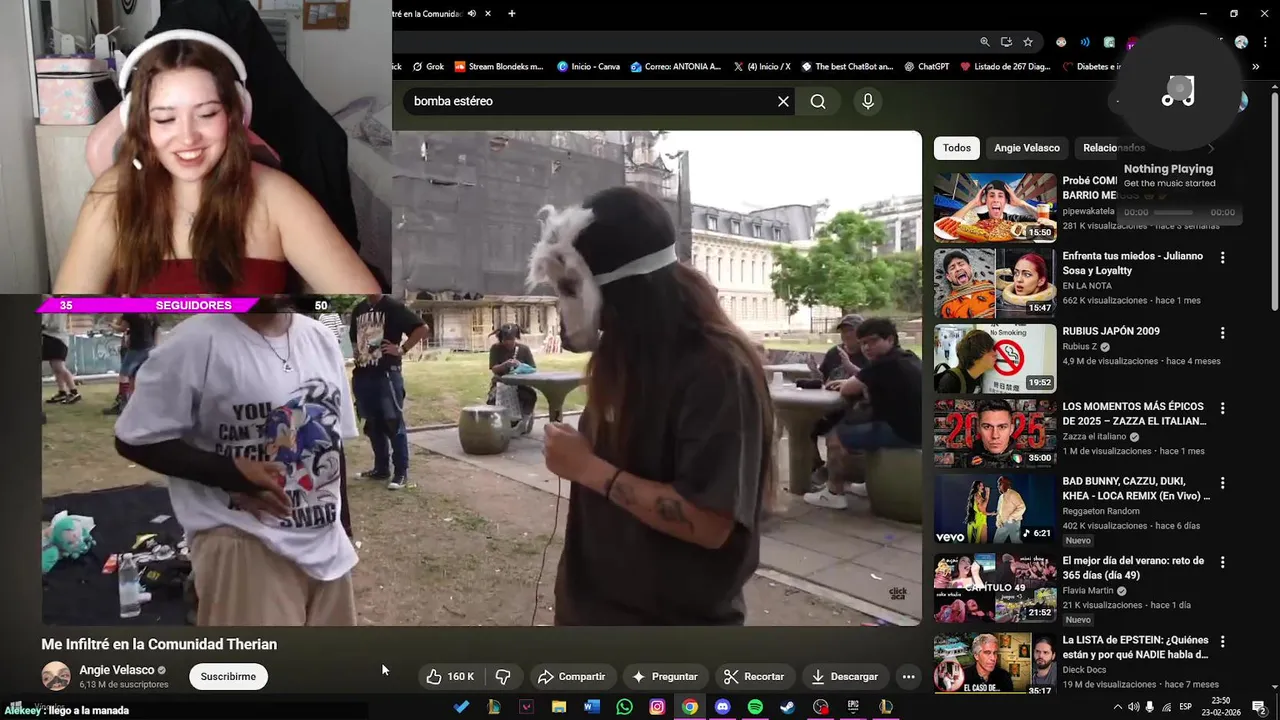The height and width of the screenshot is (720, 1280).
Task: Open The best ChatBot bookmark
Action: click(x=846, y=67)
